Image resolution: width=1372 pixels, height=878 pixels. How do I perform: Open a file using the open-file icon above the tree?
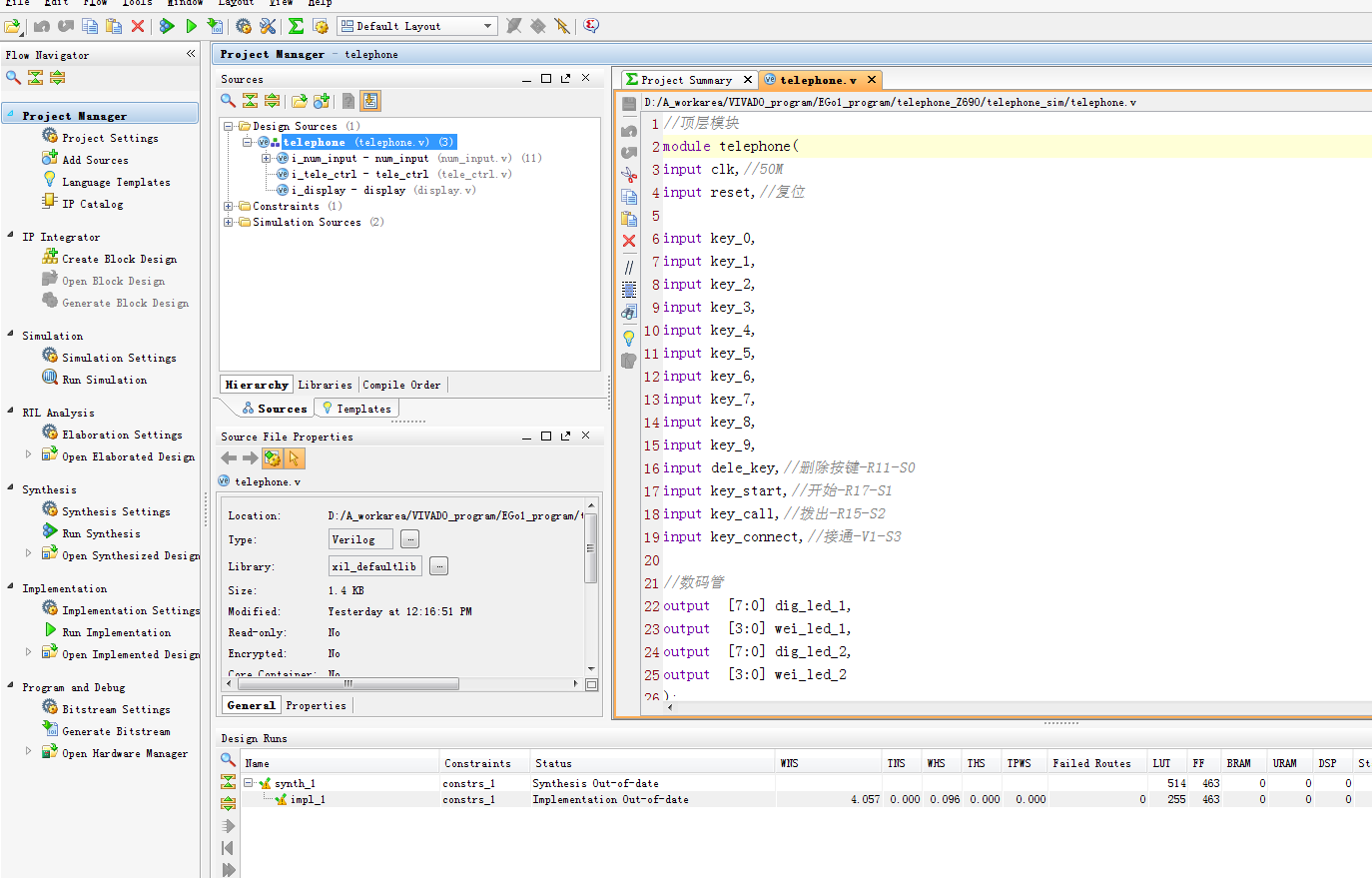[298, 100]
